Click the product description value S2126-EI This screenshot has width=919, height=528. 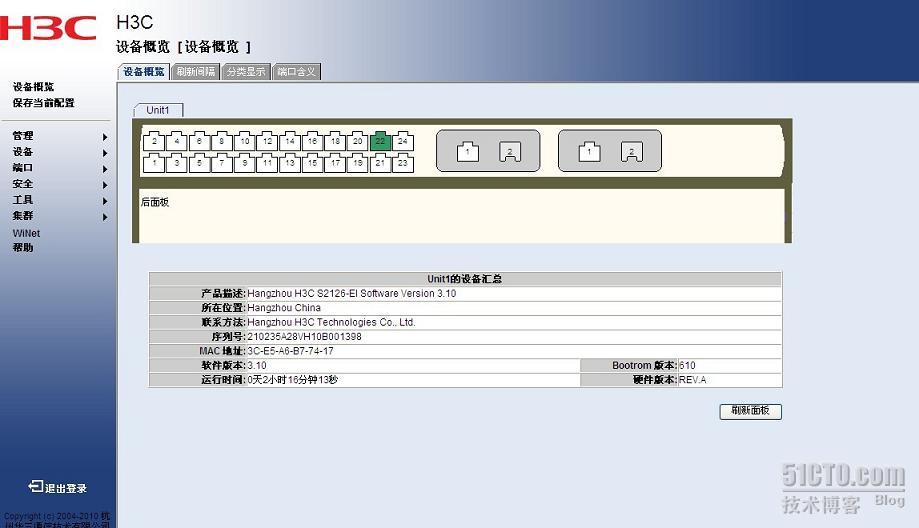tap(352, 293)
